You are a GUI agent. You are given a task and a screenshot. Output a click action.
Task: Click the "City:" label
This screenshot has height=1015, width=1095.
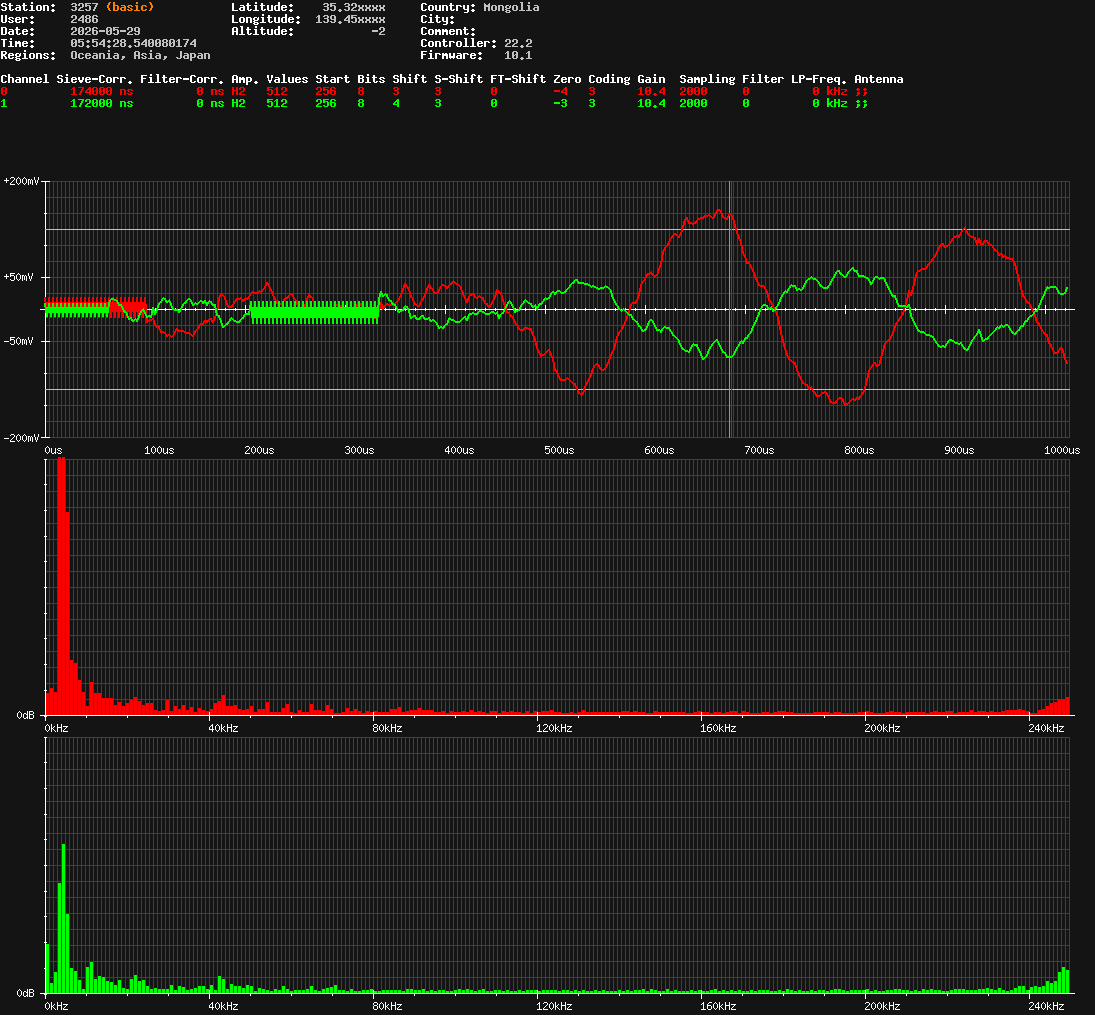pyautogui.click(x=437, y=19)
